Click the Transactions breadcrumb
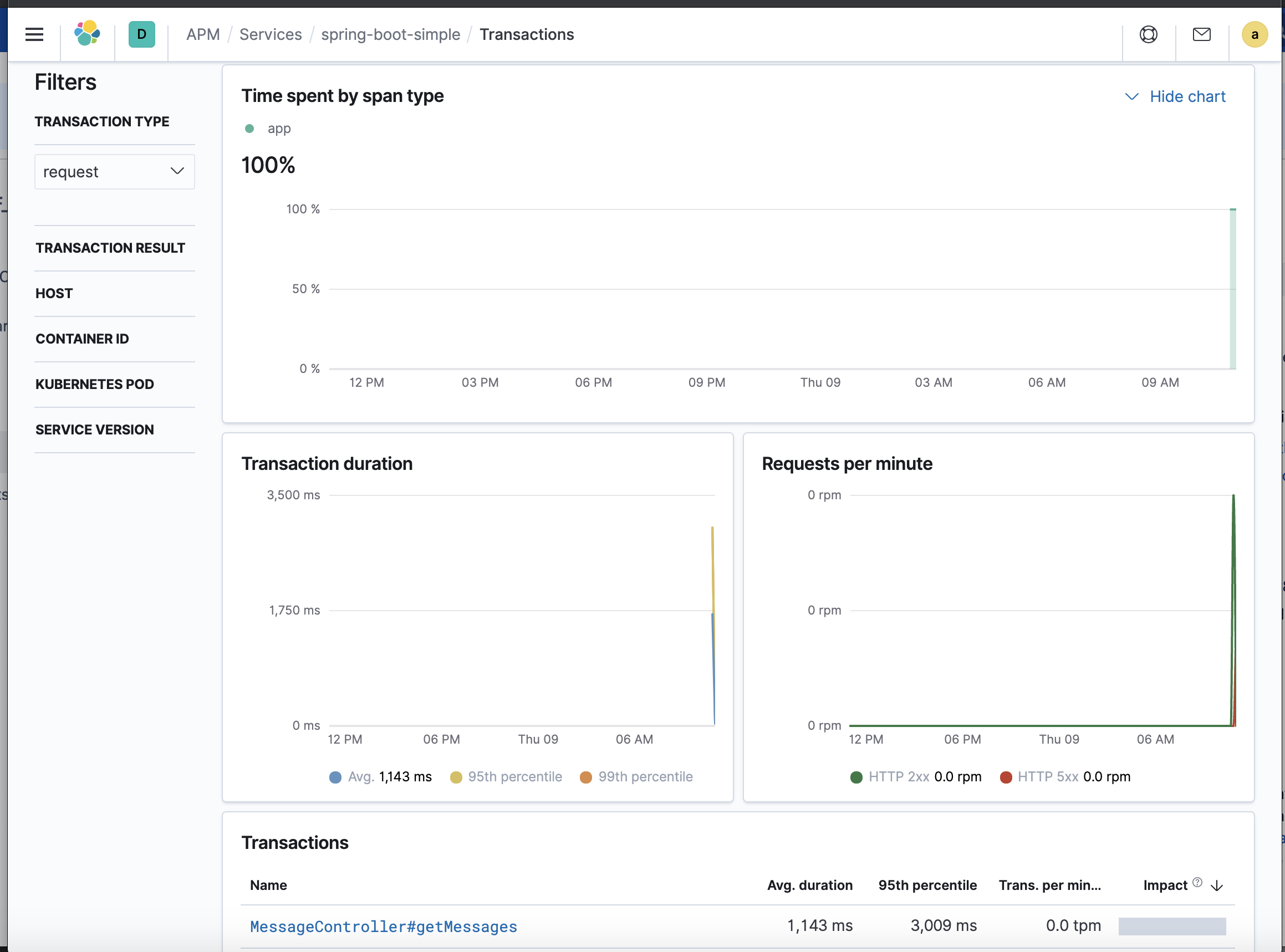Screen dimensions: 1285x952 point(526,34)
